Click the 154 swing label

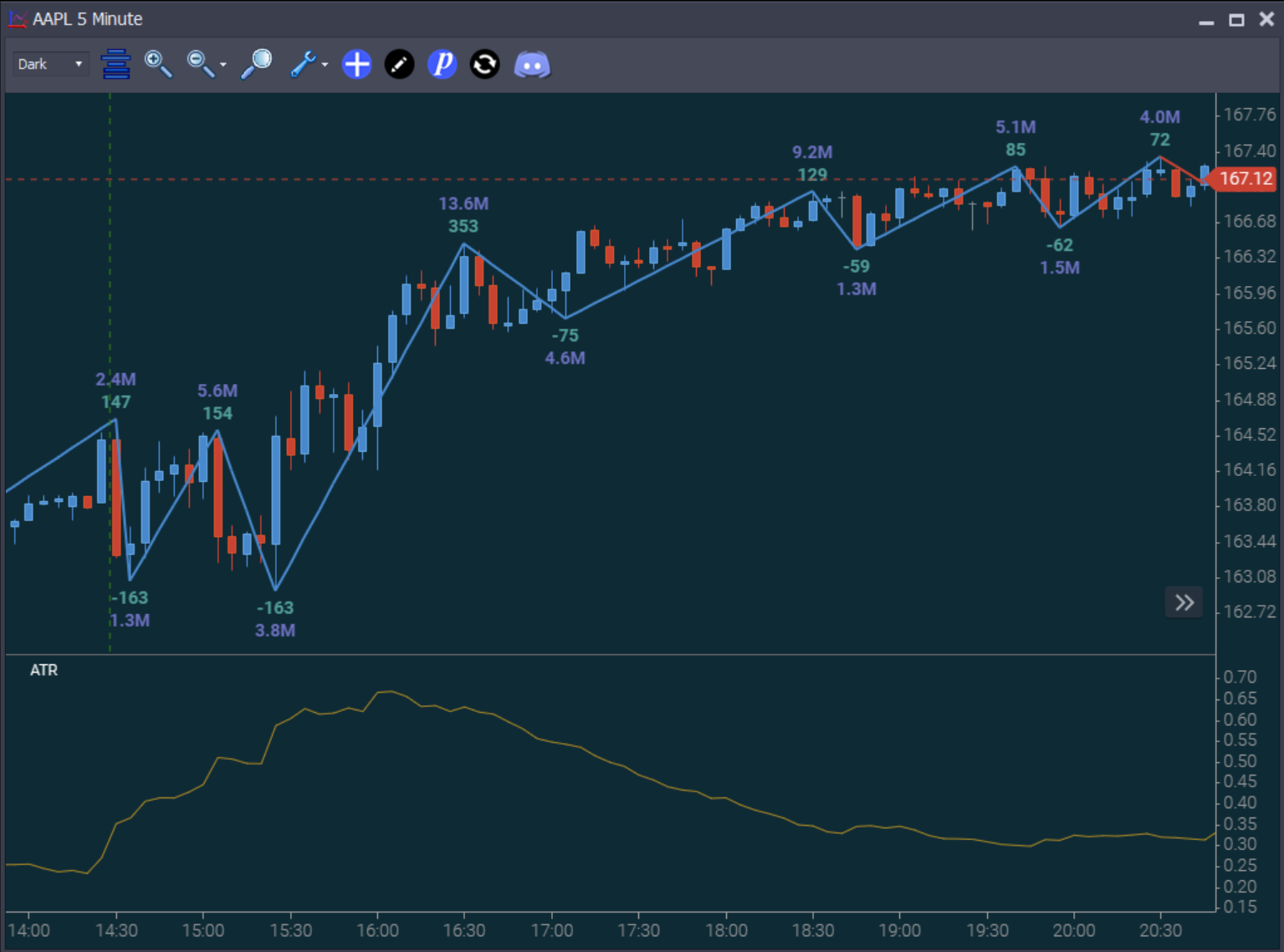click(217, 413)
